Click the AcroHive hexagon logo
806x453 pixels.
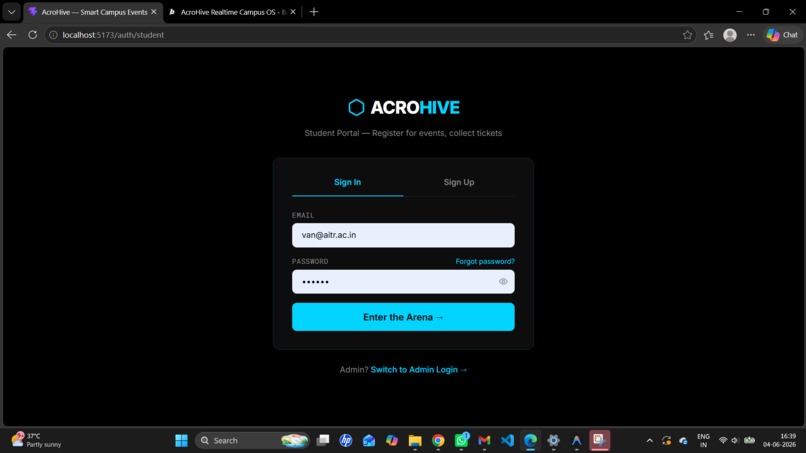click(x=356, y=107)
